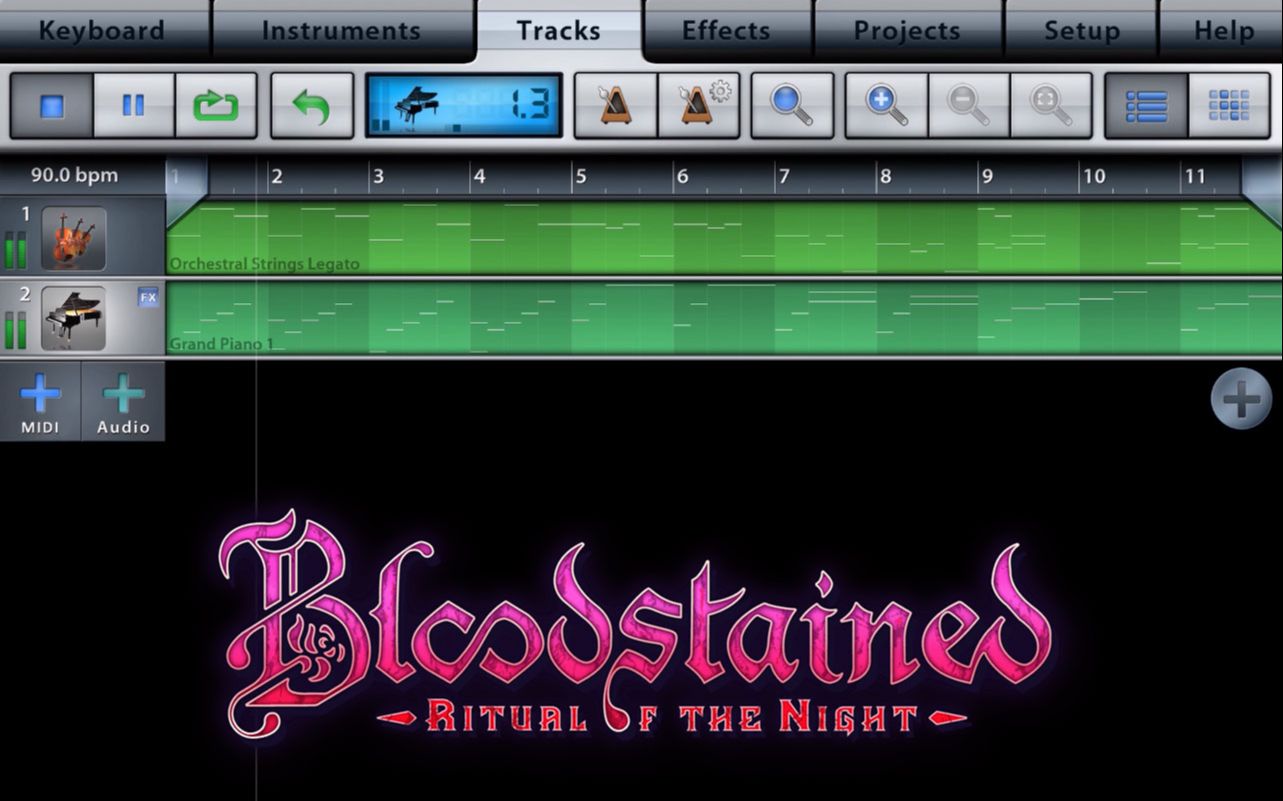This screenshot has width=1283, height=801.
Task: Open the Setup tab
Action: 1081,30
